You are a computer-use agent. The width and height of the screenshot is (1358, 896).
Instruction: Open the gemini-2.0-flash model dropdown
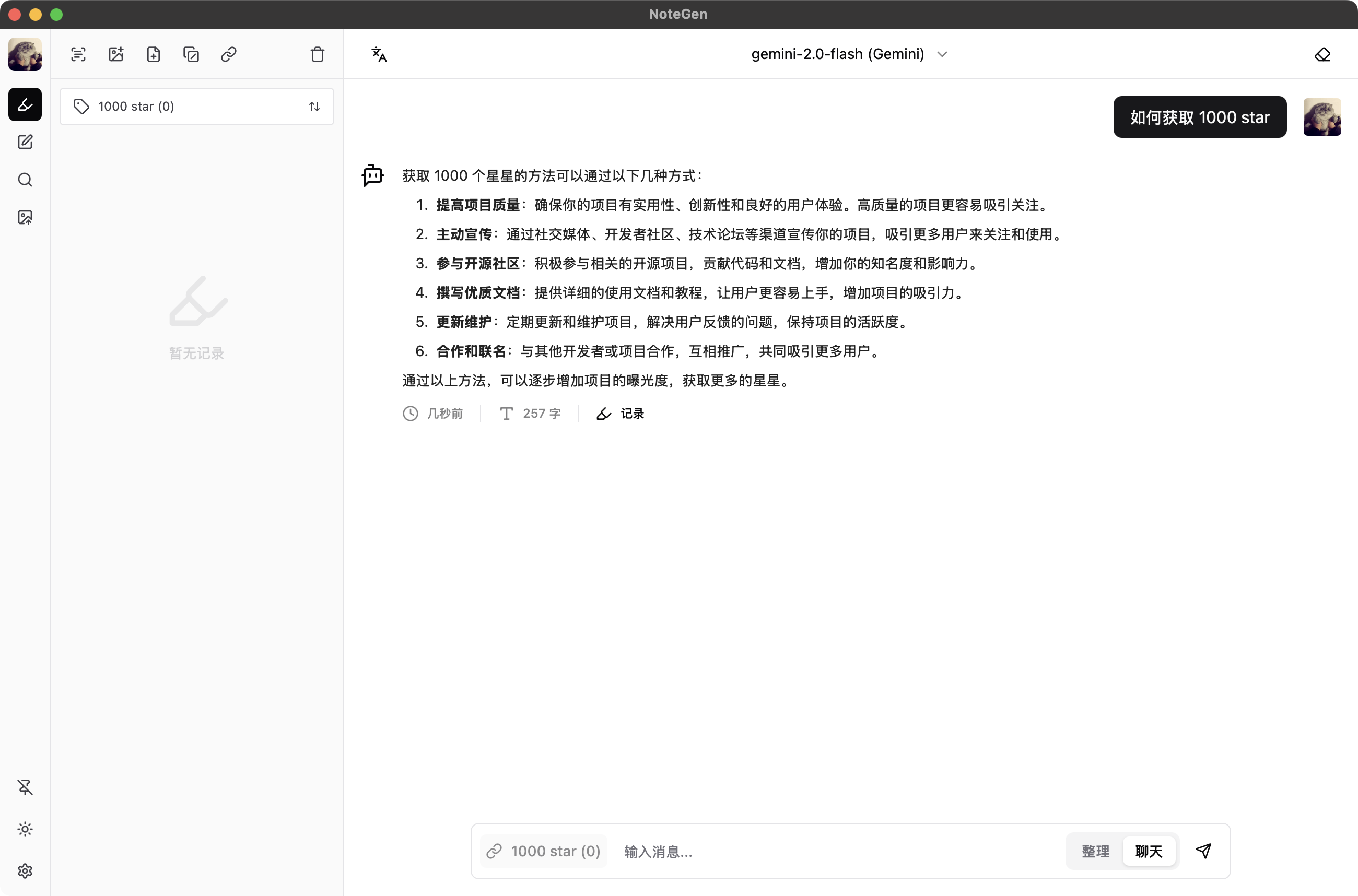(849, 54)
